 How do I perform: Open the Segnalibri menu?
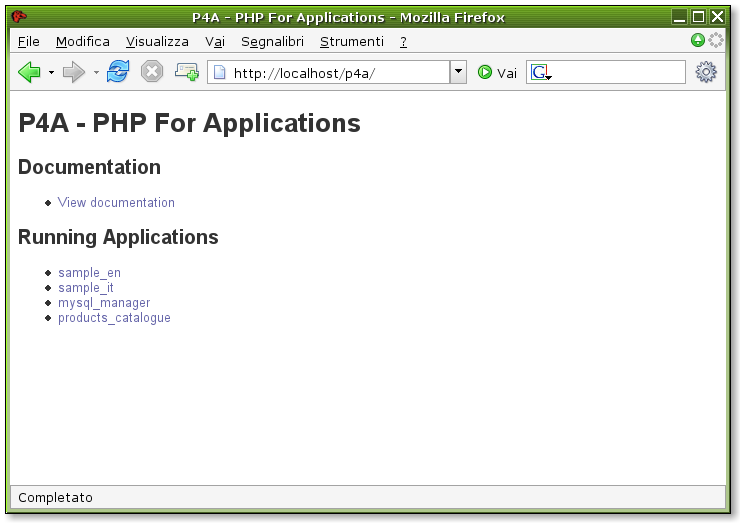coord(272,41)
